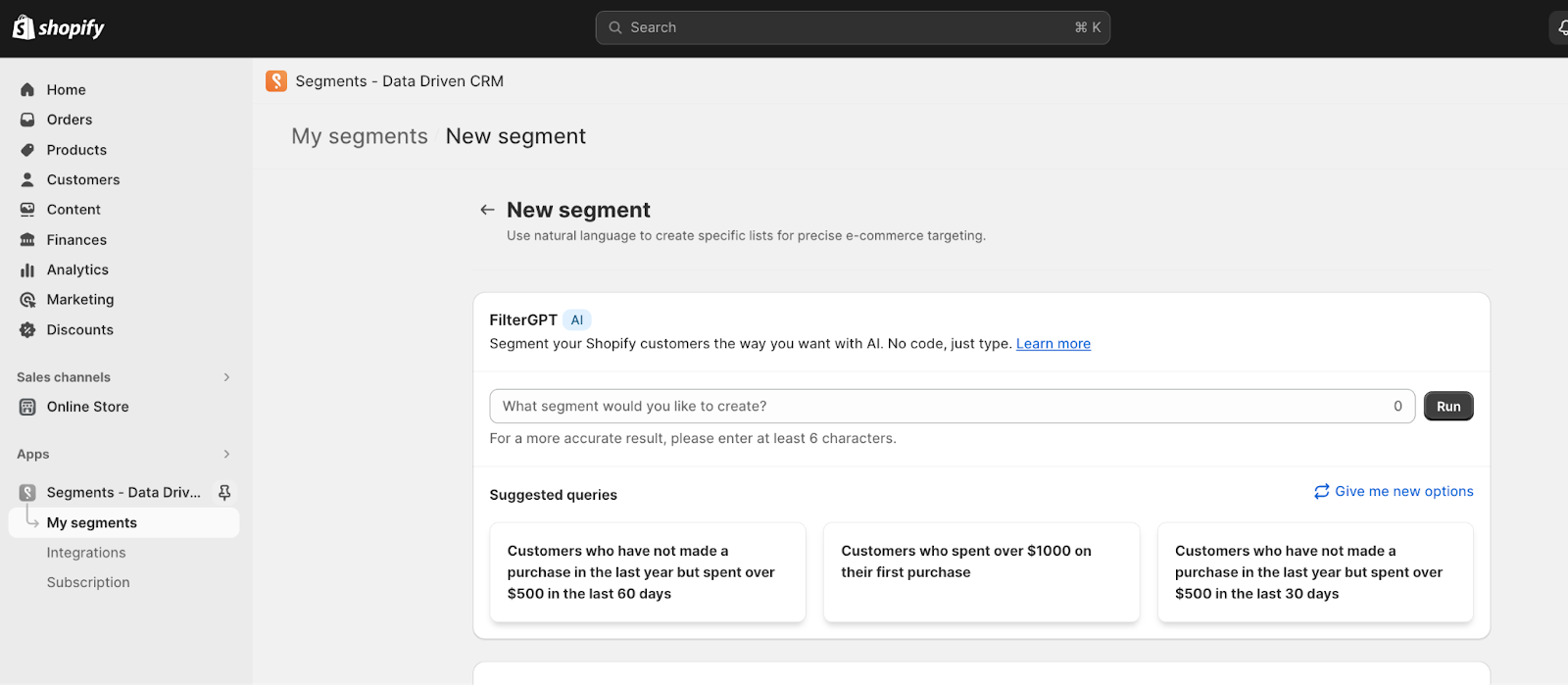The width and height of the screenshot is (1568, 685).
Task: Unpin the Segments app using pin icon
Action: (x=224, y=492)
